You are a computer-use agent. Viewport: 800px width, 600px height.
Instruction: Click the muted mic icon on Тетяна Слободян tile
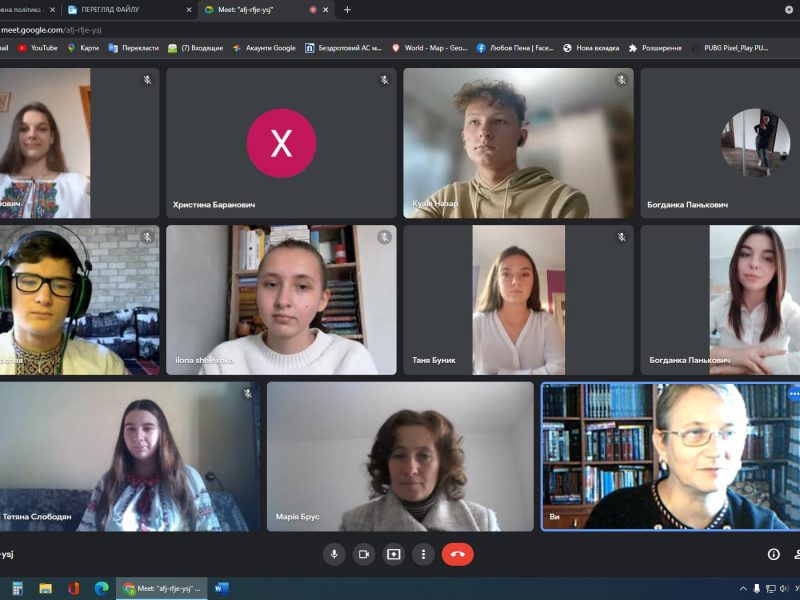247,394
